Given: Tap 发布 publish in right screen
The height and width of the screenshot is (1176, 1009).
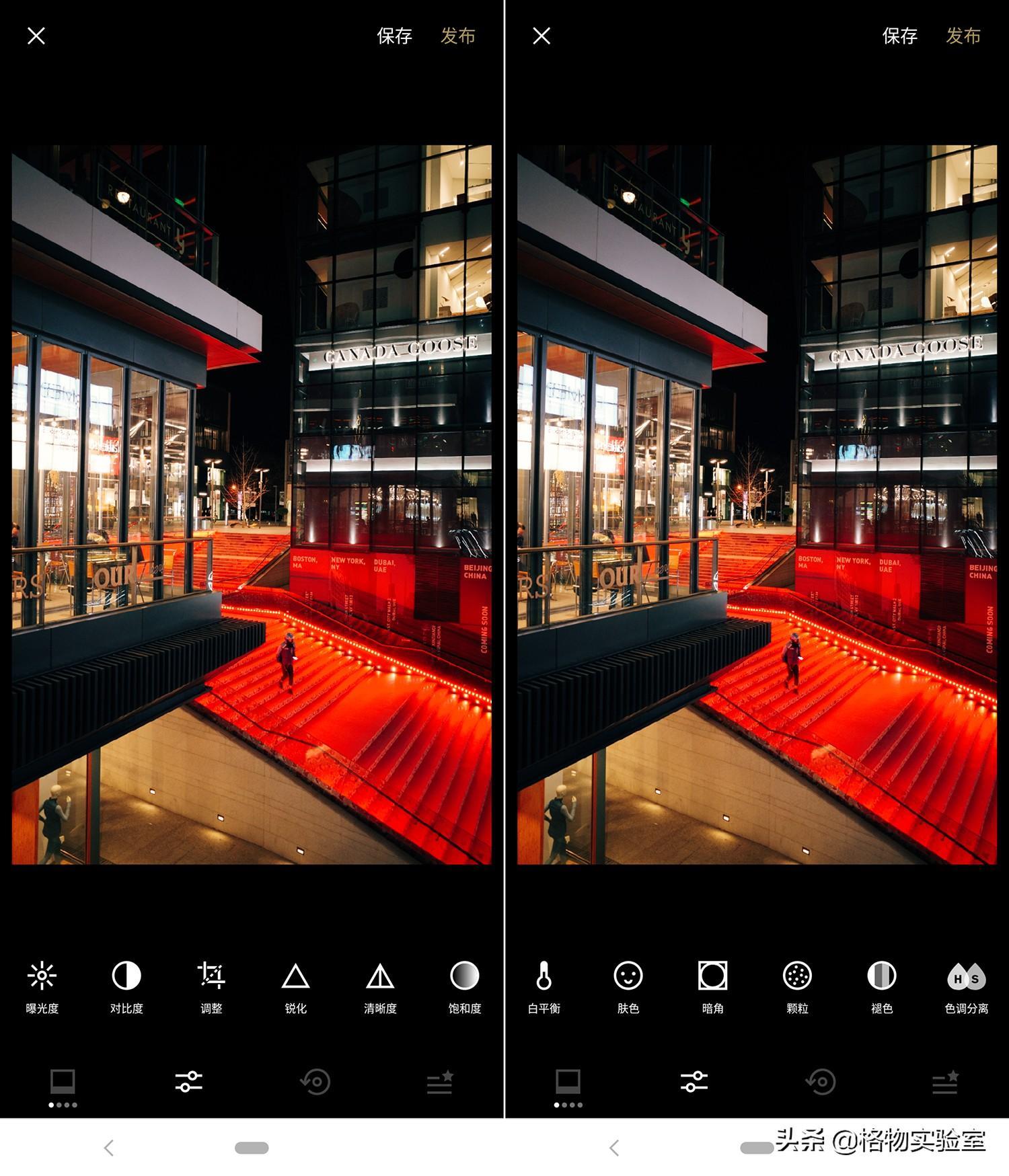Looking at the screenshot, I should click(x=963, y=36).
